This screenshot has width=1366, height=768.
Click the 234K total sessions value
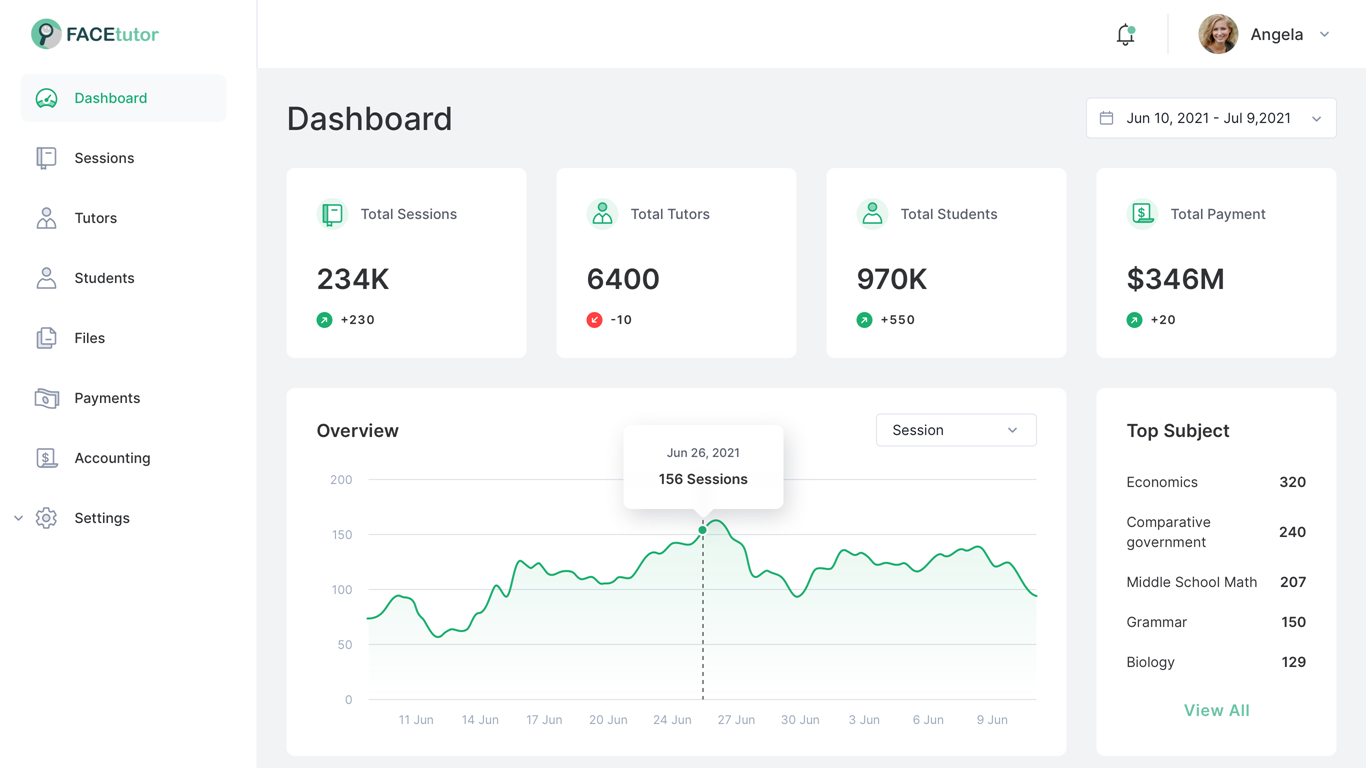point(353,279)
